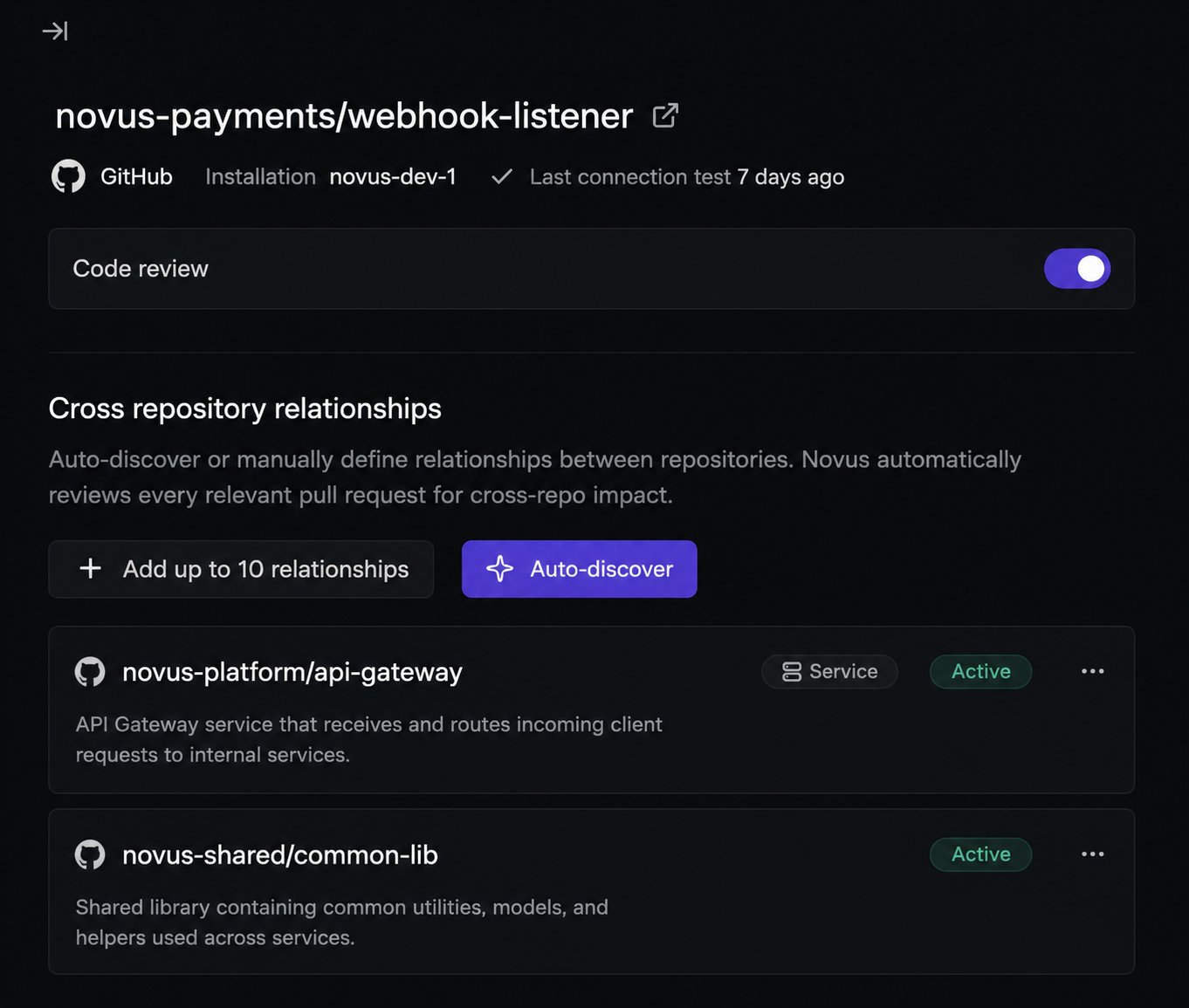Click the connection test checkmark icon
The height and width of the screenshot is (1008, 1189).
[x=502, y=177]
